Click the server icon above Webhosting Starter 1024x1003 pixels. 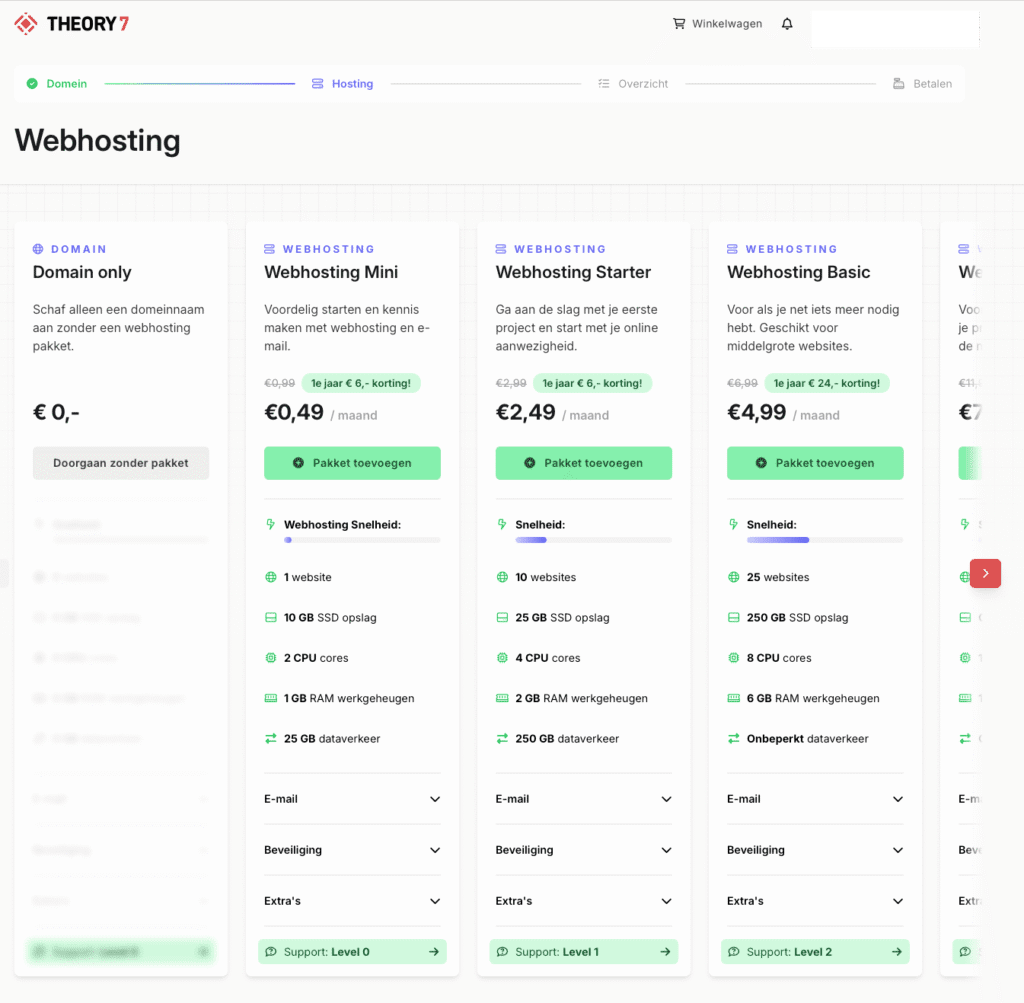click(501, 249)
